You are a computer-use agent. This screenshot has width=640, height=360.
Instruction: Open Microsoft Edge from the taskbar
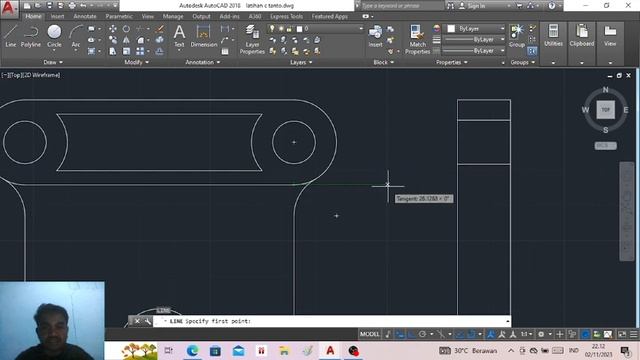(192, 351)
